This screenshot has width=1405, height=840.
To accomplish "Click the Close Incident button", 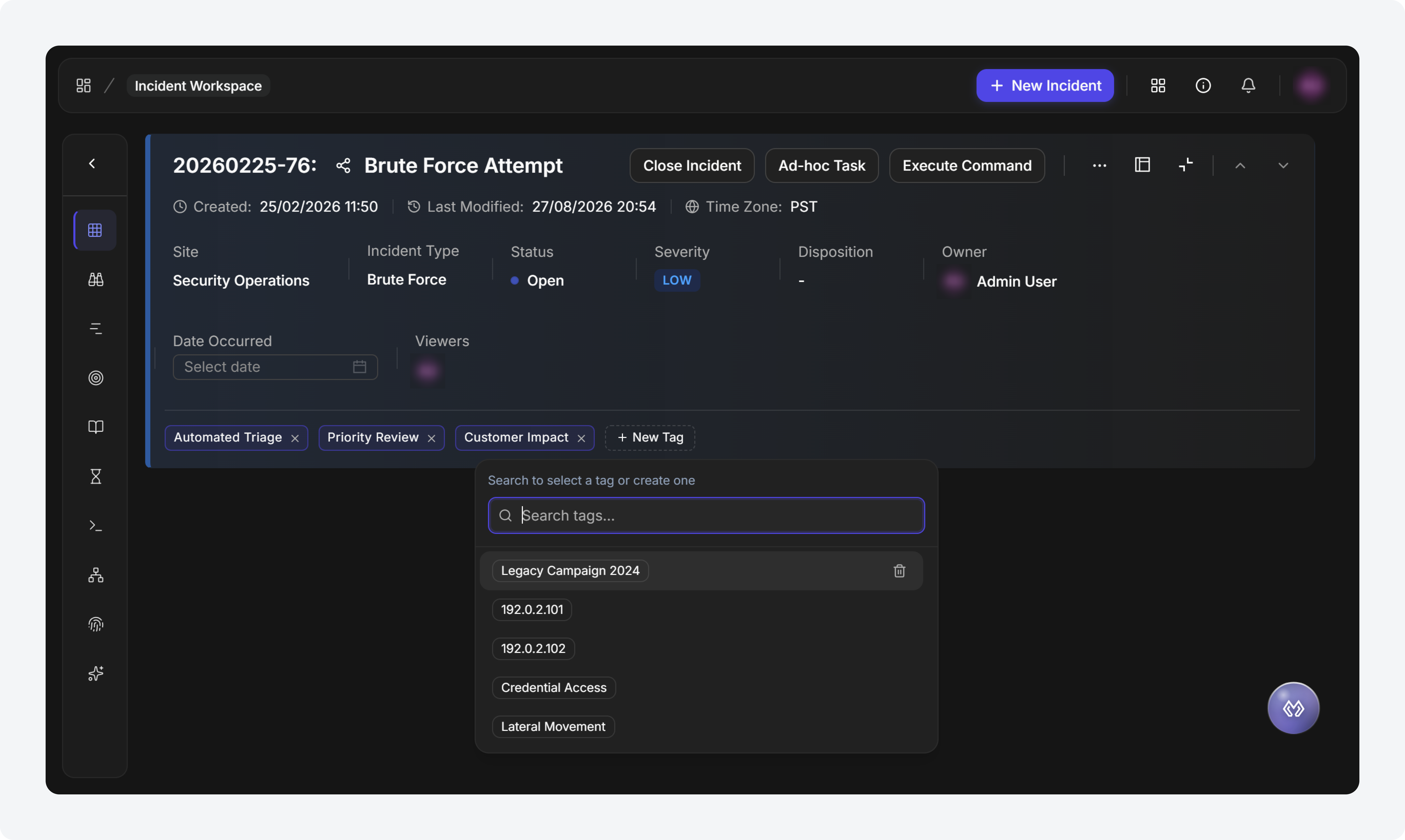I will 692,166.
